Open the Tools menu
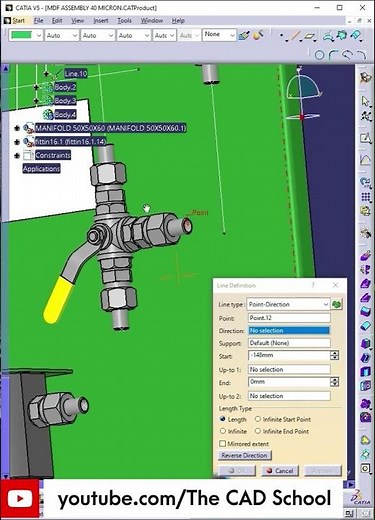Image resolution: width=375 pixels, height=520 pixels. click(124, 20)
